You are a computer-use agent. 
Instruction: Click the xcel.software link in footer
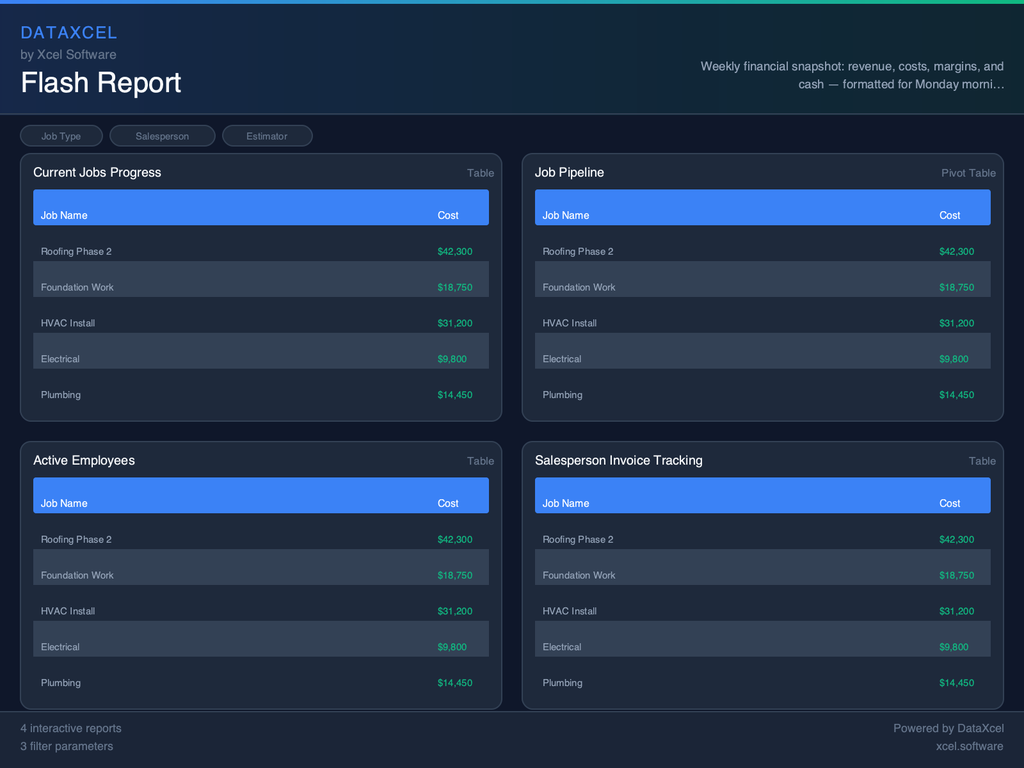tap(969, 746)
